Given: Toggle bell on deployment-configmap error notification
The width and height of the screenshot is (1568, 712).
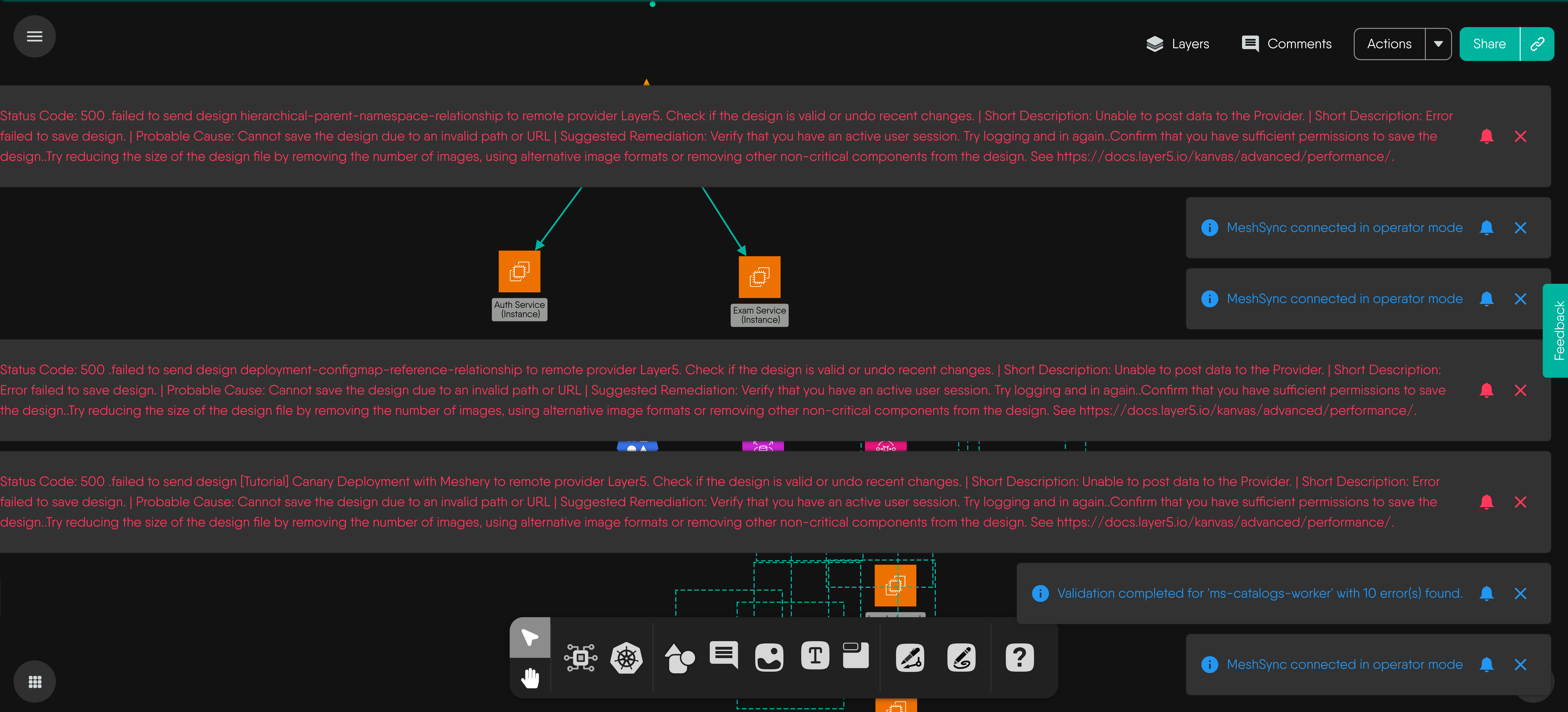Looking at the screenshot, I should pyautogui.click(x=1486, y=390).
